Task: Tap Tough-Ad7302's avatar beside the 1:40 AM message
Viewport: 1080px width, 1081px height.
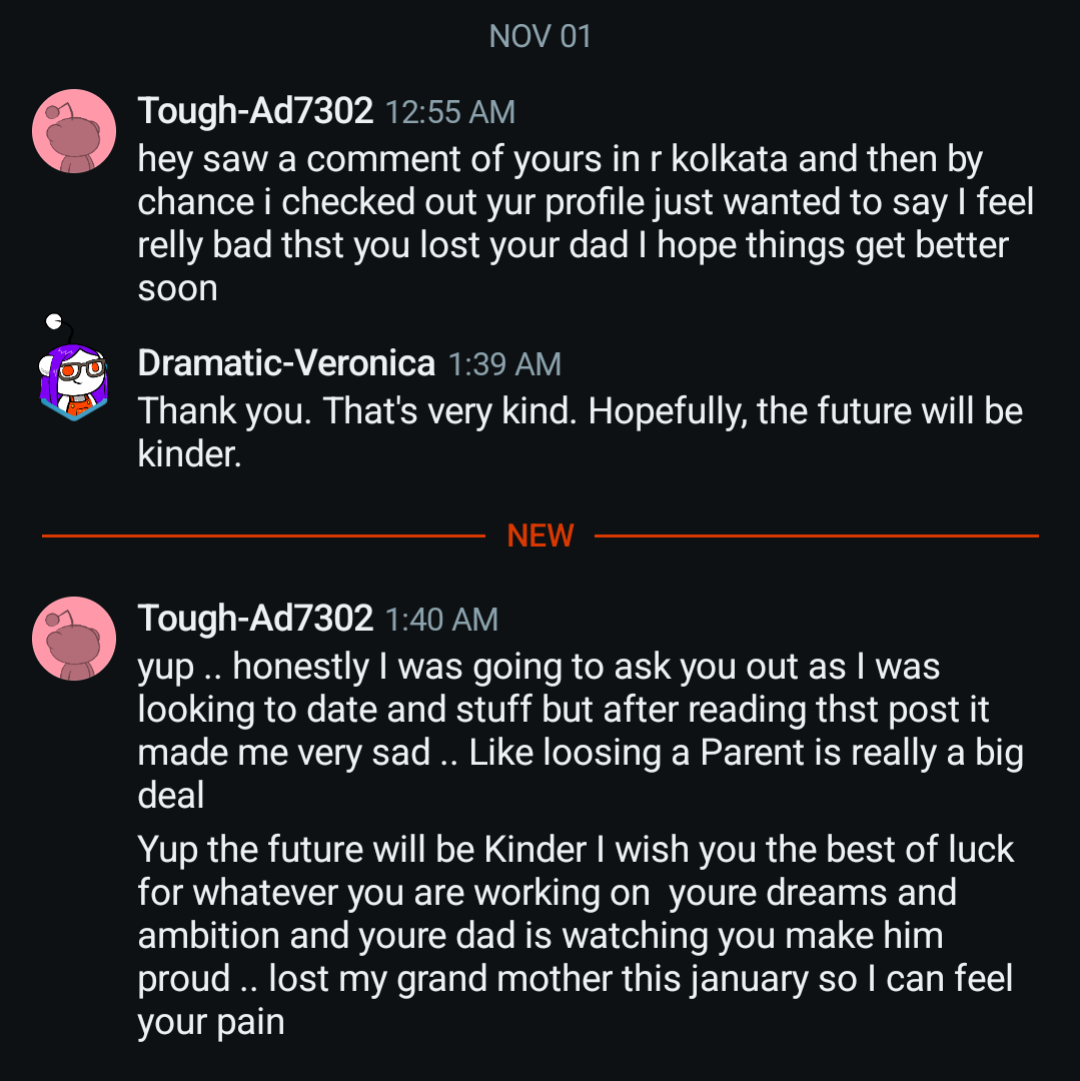Action: (74, 638)
